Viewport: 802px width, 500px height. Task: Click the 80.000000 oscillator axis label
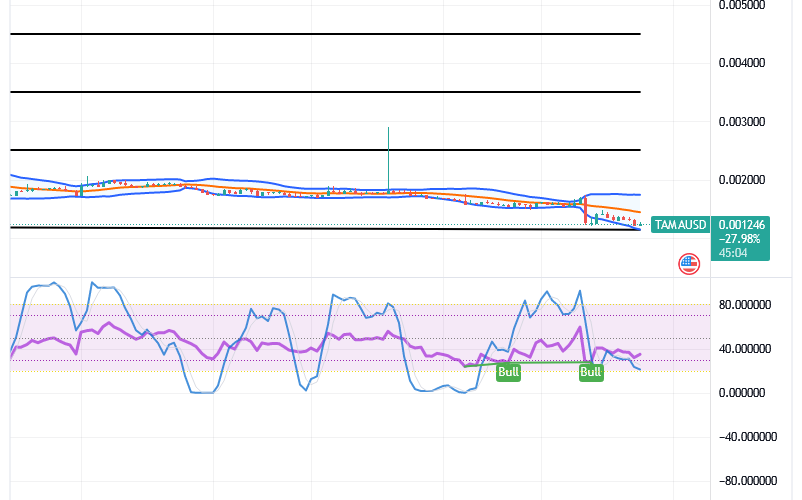(745, 305)
